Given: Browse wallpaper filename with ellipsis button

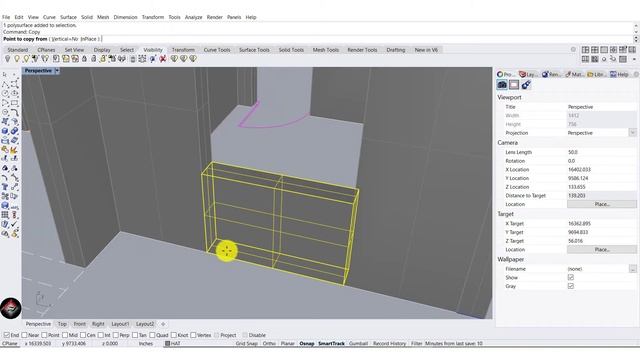Looking at the screenshot, I should (632, 269).
